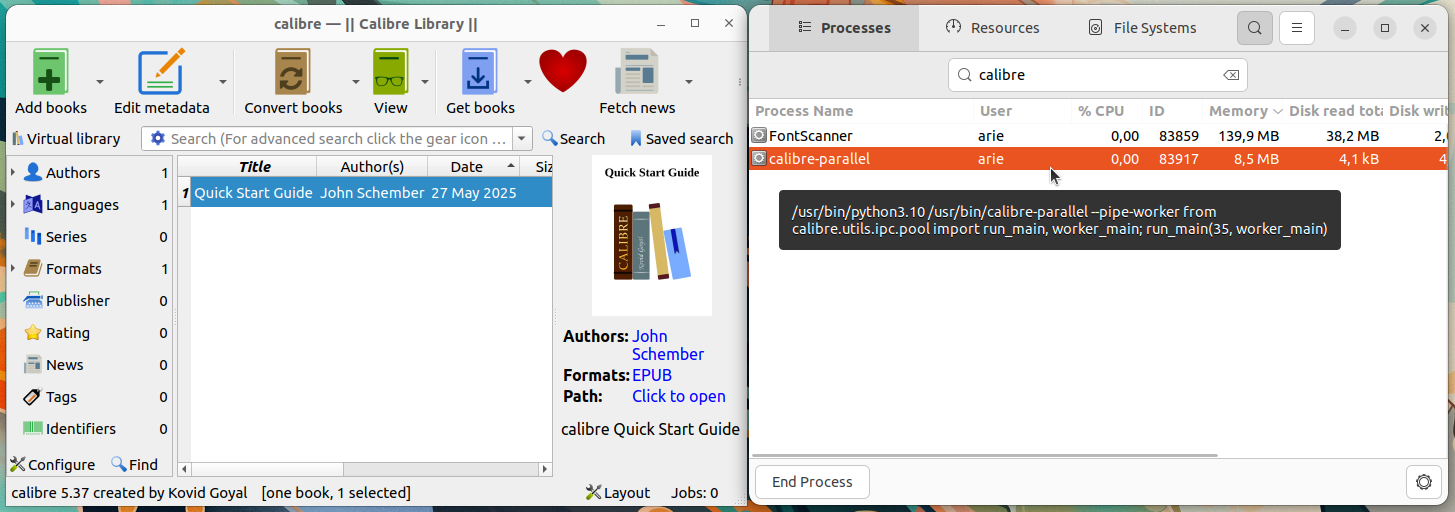Open the Edit metadata tool
Screen dimensions: 1455x512
tap(162, 72)
